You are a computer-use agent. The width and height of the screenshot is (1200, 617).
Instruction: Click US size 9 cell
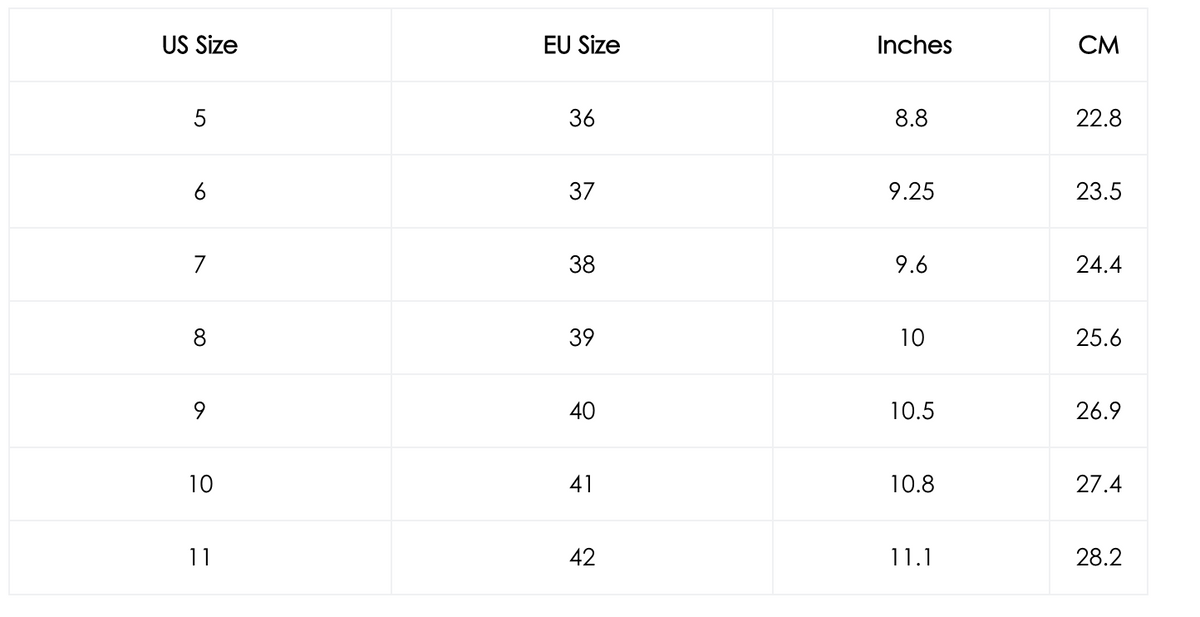(200, 411)
